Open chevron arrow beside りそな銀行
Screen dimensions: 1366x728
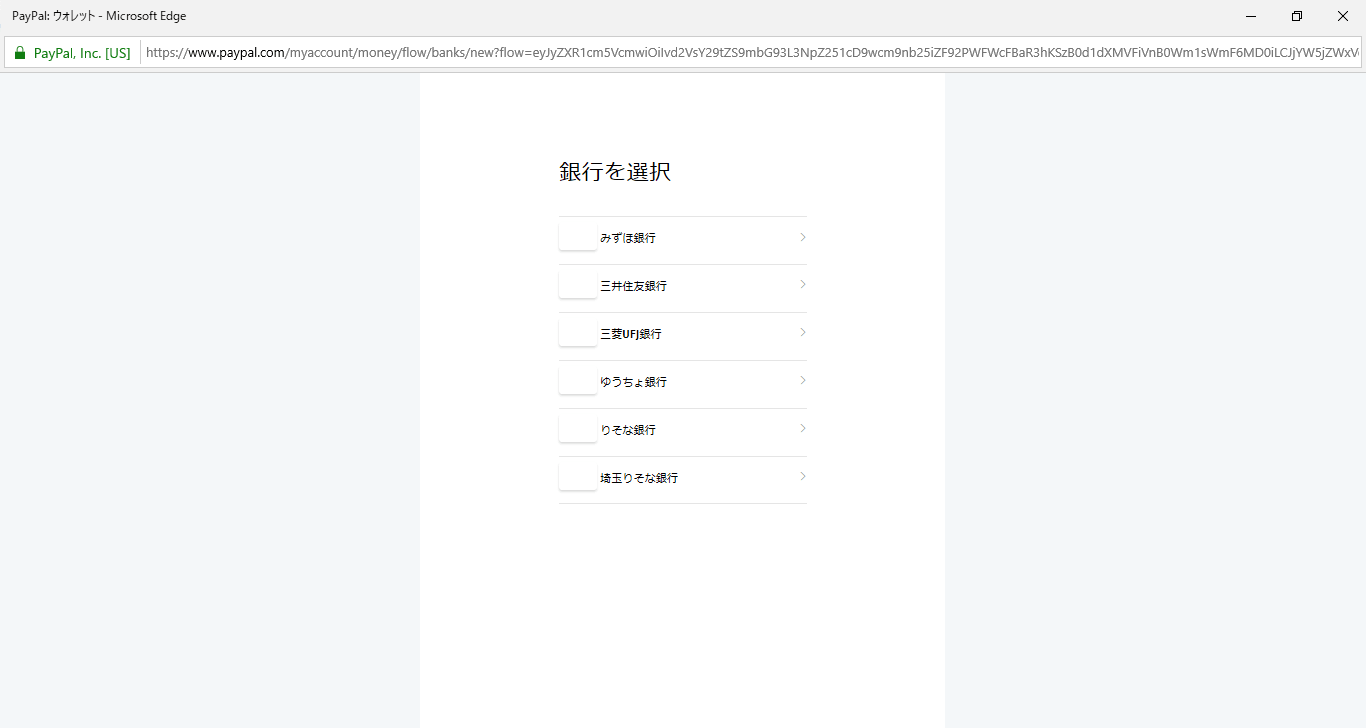click(x=803, y=429)
